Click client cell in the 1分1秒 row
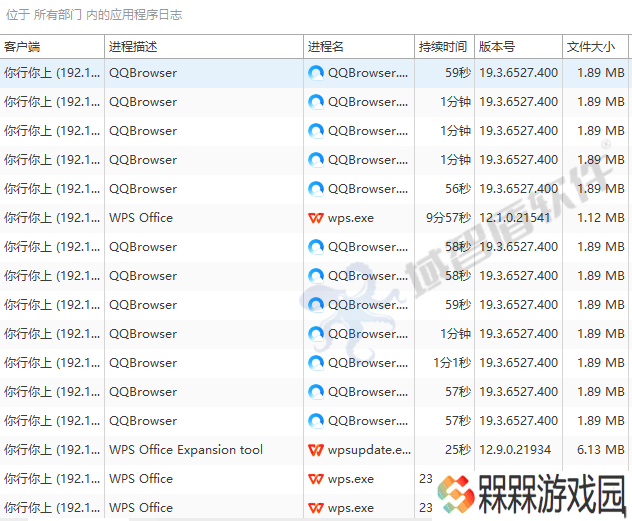Image resolution: width=632 pixels, height=521 pixels. (x=52, y=363)
